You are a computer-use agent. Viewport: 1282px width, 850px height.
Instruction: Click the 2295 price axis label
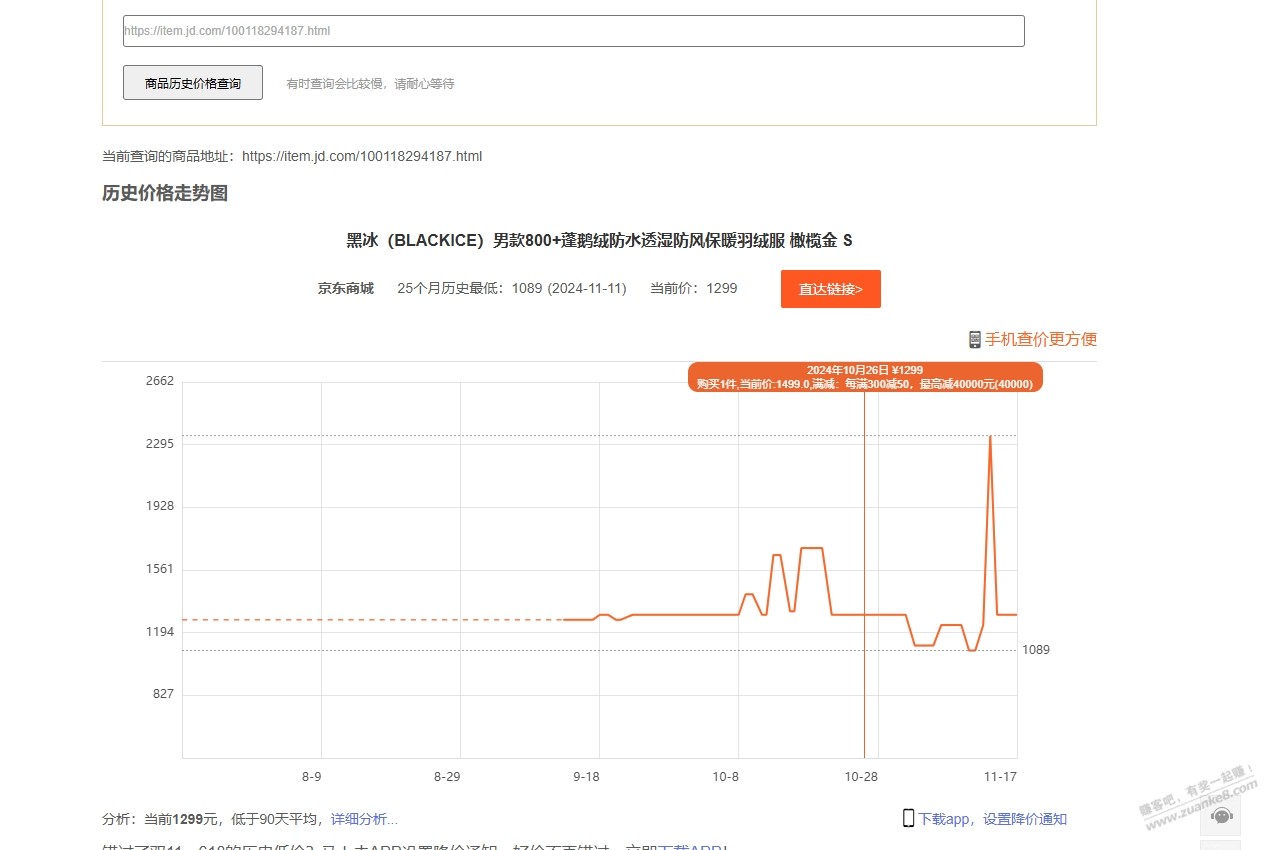[x=160, y=444]
